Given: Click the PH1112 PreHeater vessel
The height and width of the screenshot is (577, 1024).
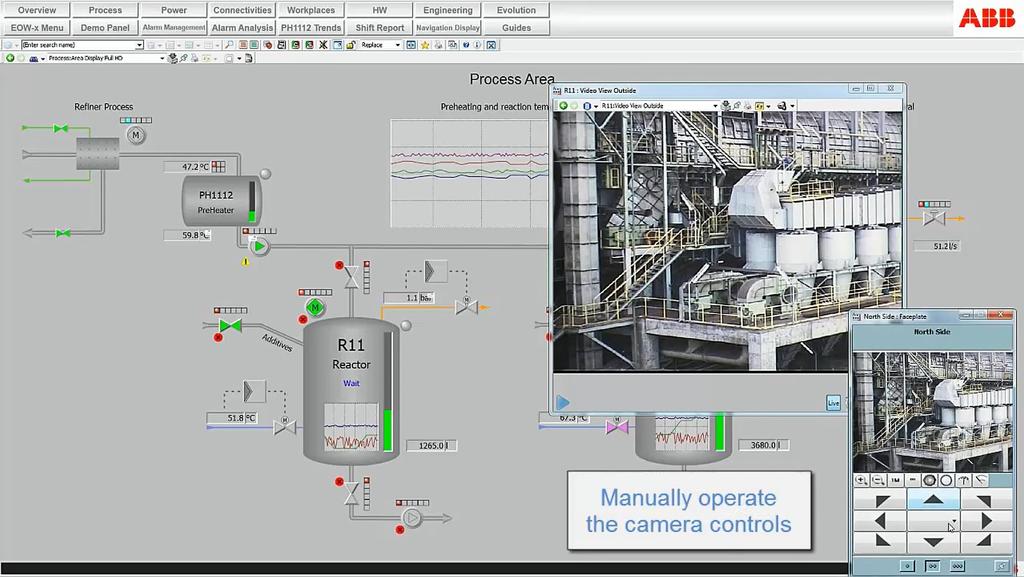Looking at the screenshot, I should pos(221,202).
